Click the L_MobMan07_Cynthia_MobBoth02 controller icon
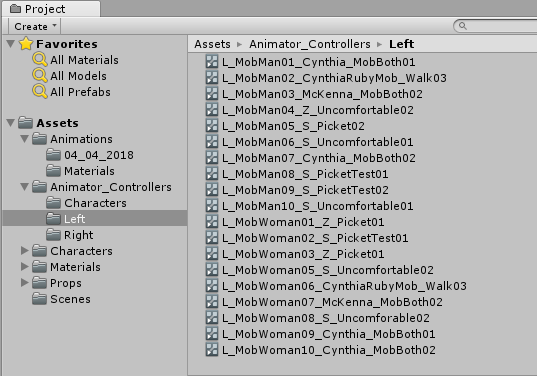The image size is (537, 376). coord(212,158)
